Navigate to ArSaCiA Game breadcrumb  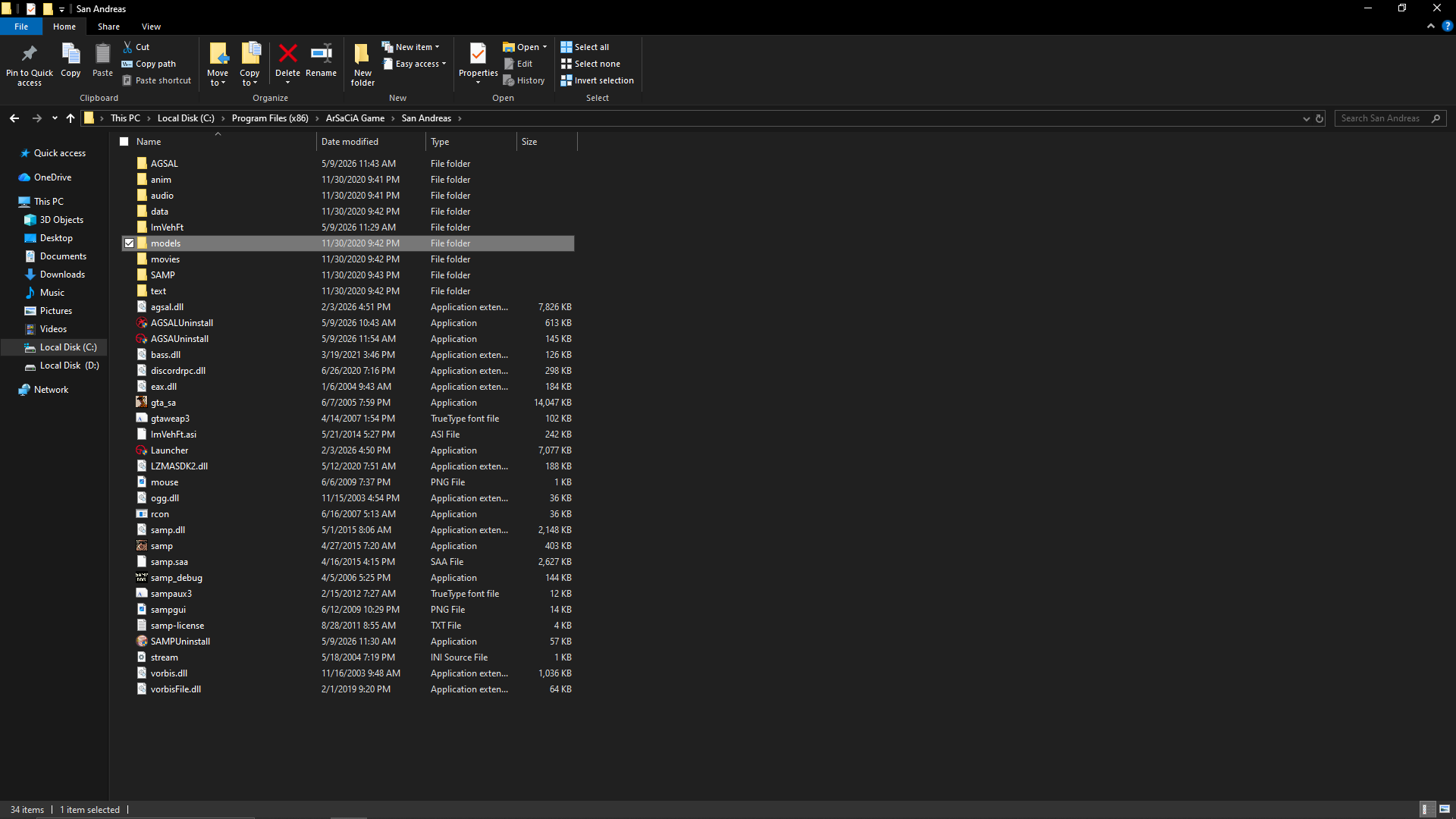pyautogui.click(x=355, y=118)
